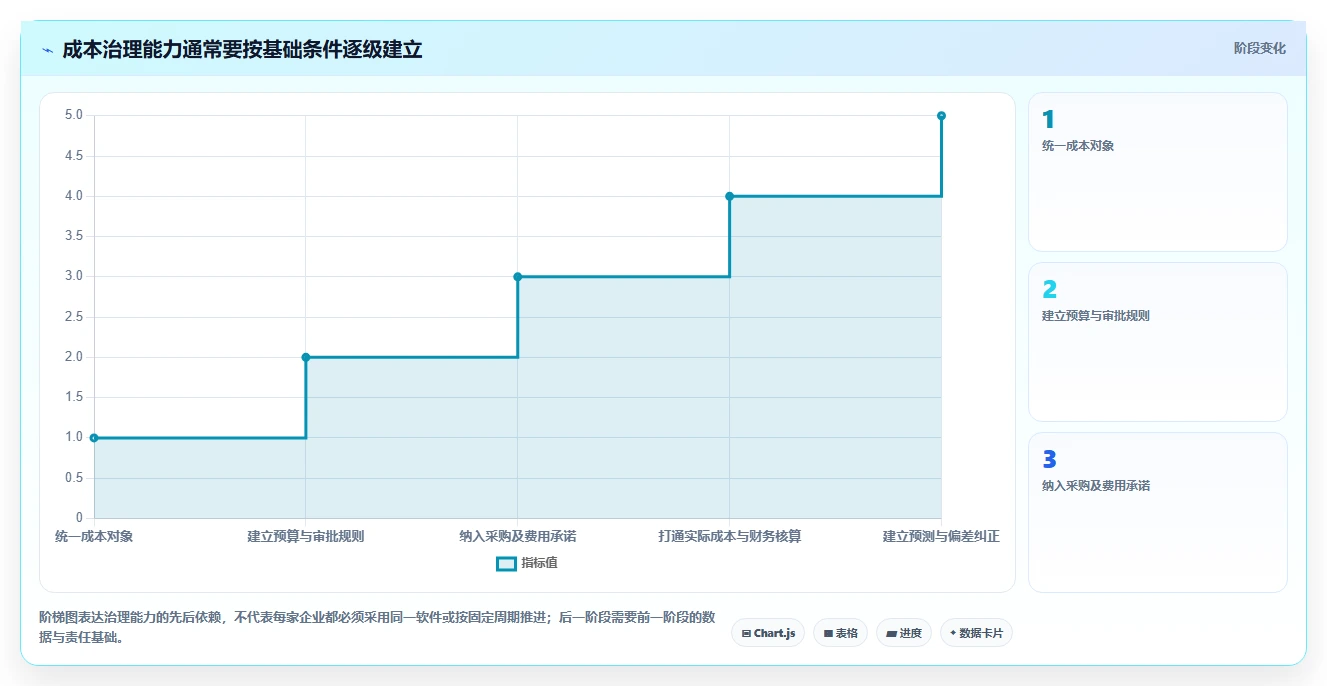This screenshot has height=686, width=1327.
Task: Select the 表格 tag pill
Action: click(x=840, y=633)
